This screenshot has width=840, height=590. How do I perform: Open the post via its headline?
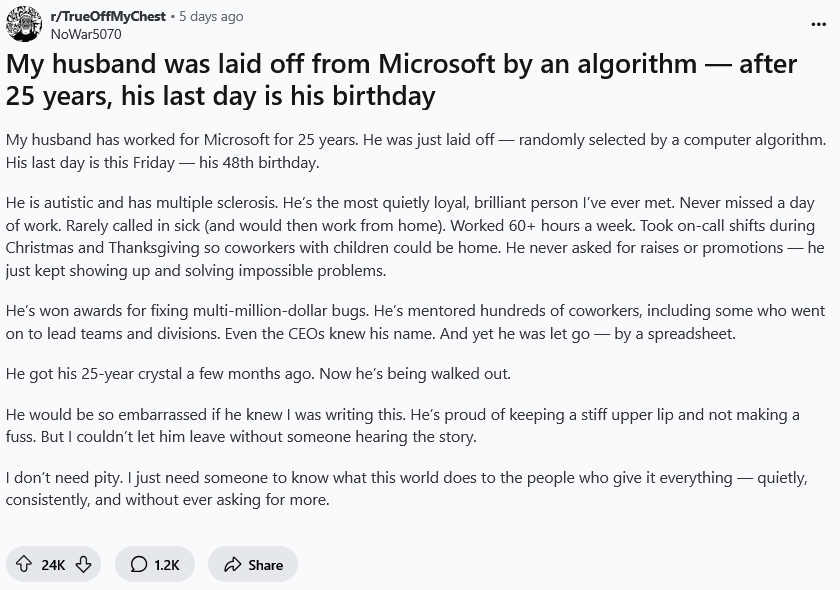(401, 79)
